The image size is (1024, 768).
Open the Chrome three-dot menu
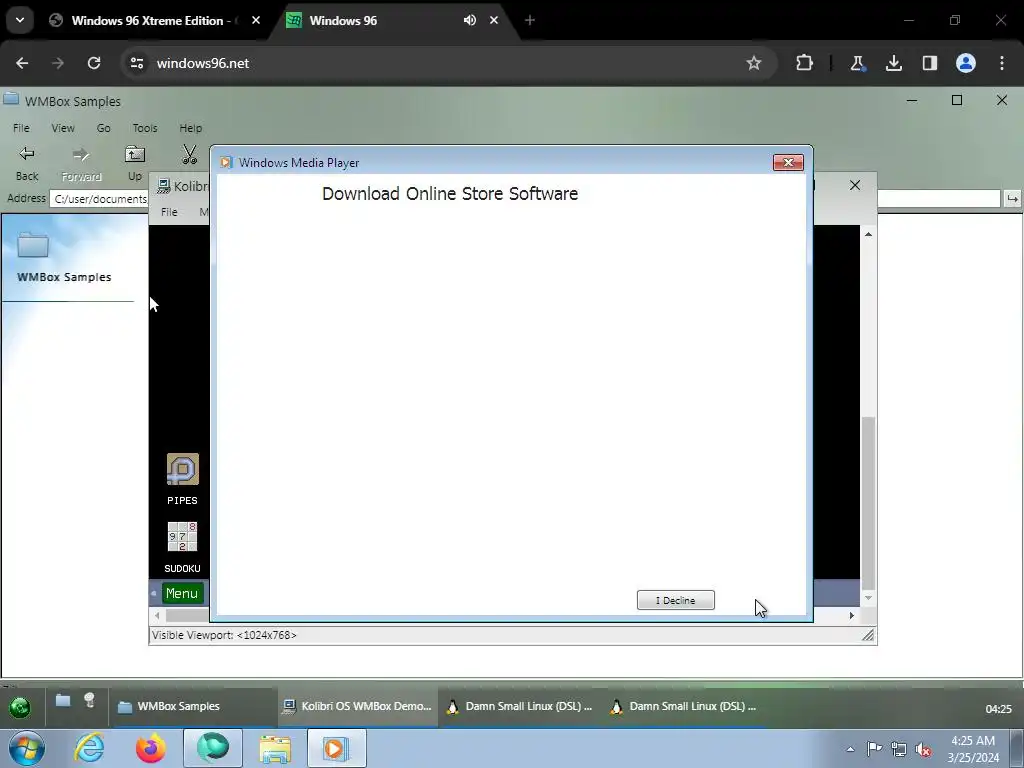[x=1002, y=63]
